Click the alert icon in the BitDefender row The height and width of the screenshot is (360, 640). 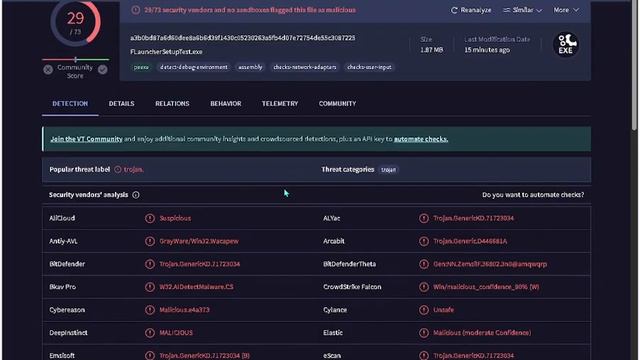point(150,264)
